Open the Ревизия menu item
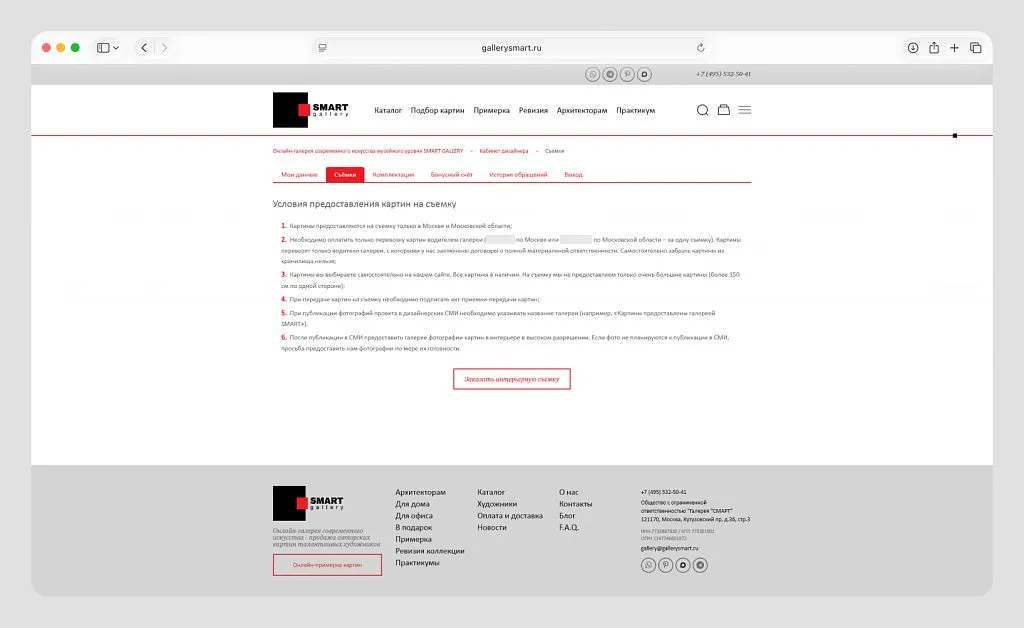The image size is (1024, 628). (x=534, y=110)
